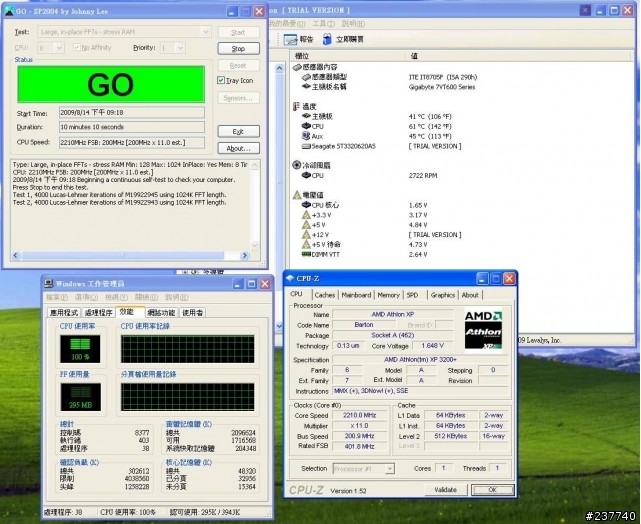
Task: Click the Validate button in CPU-Z
Action: [x=446, y=490]
